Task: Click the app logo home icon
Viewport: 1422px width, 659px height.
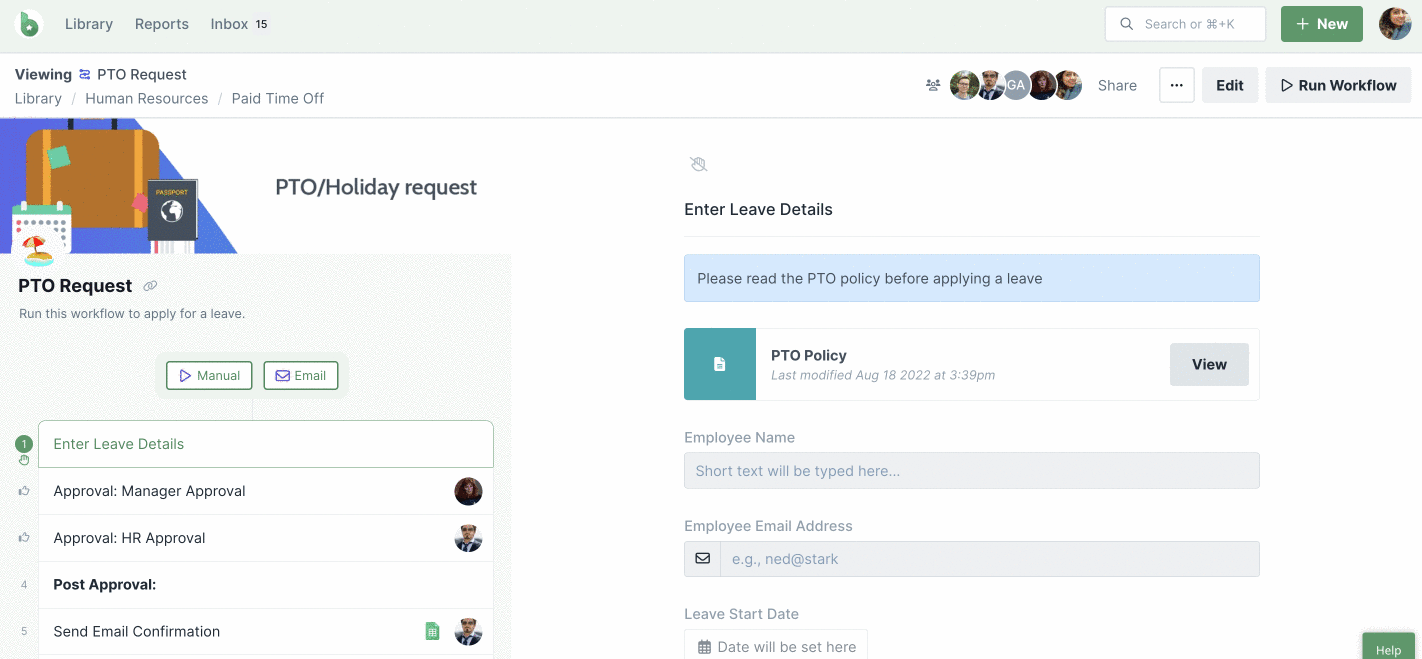Action: pos(30,24)
